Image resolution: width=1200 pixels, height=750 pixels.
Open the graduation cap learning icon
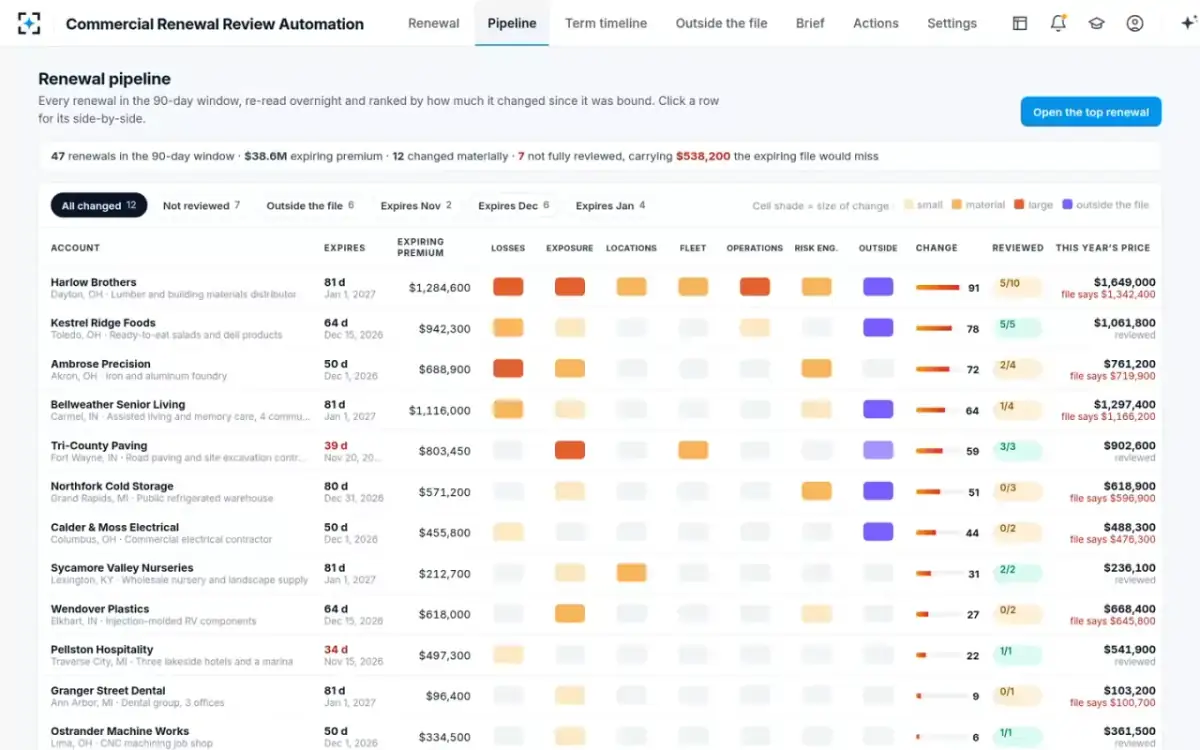(1096, 23)
